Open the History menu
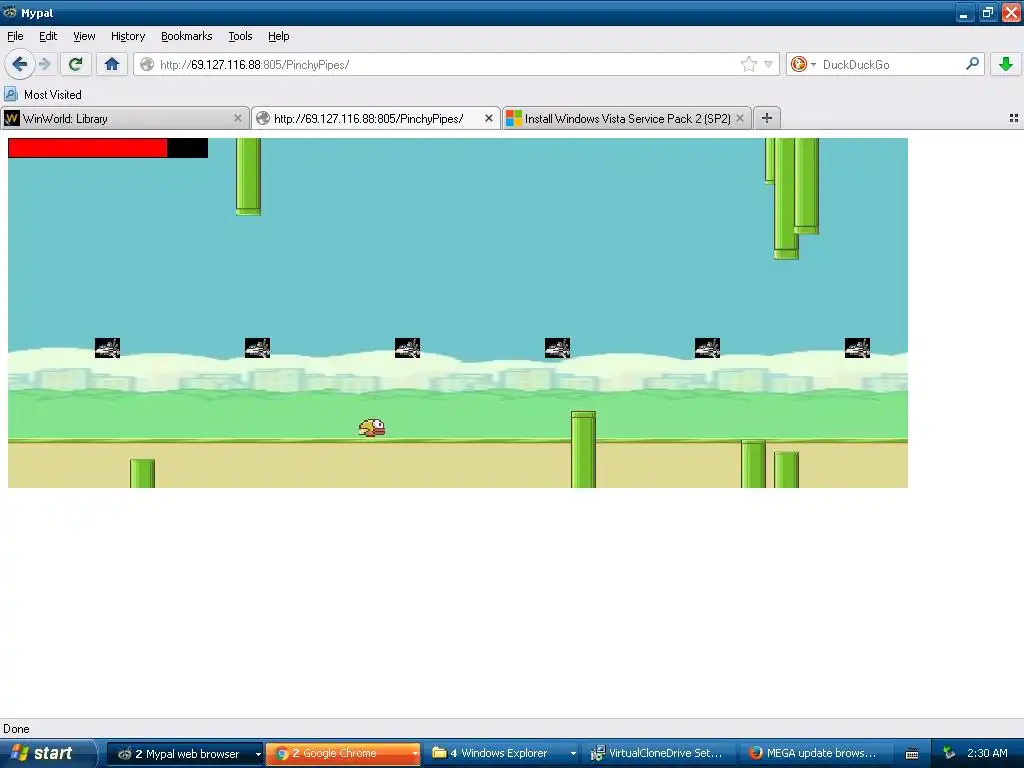 point(127,36)
